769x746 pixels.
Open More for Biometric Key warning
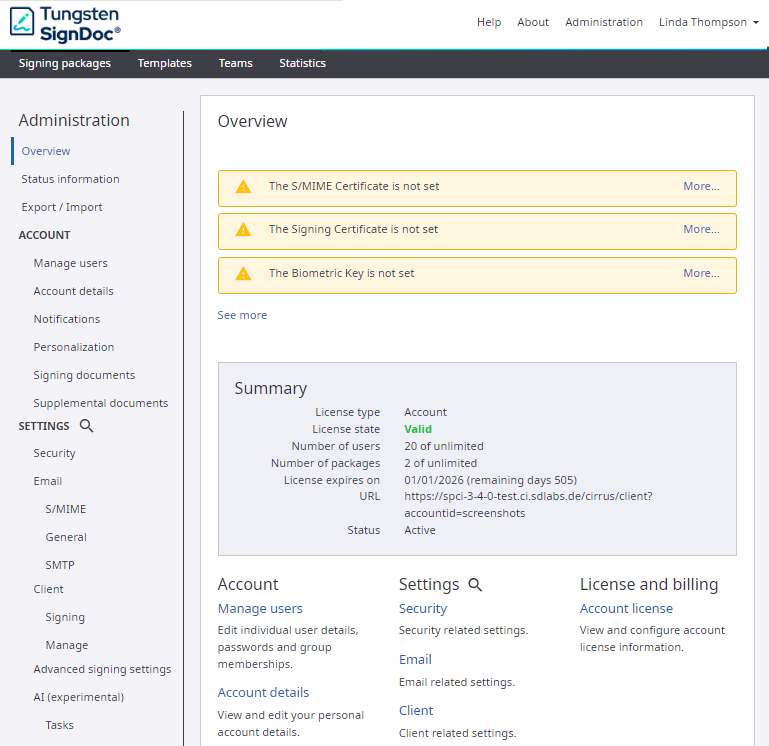pyautogui.click(x=701, y=273)
